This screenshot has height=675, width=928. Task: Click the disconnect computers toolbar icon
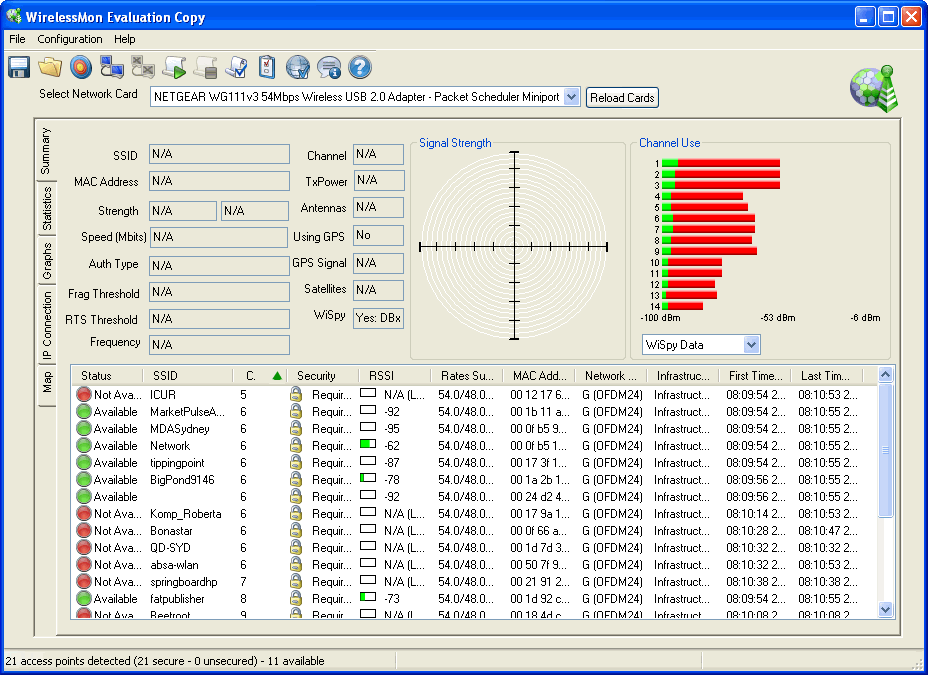click(143, 67)
